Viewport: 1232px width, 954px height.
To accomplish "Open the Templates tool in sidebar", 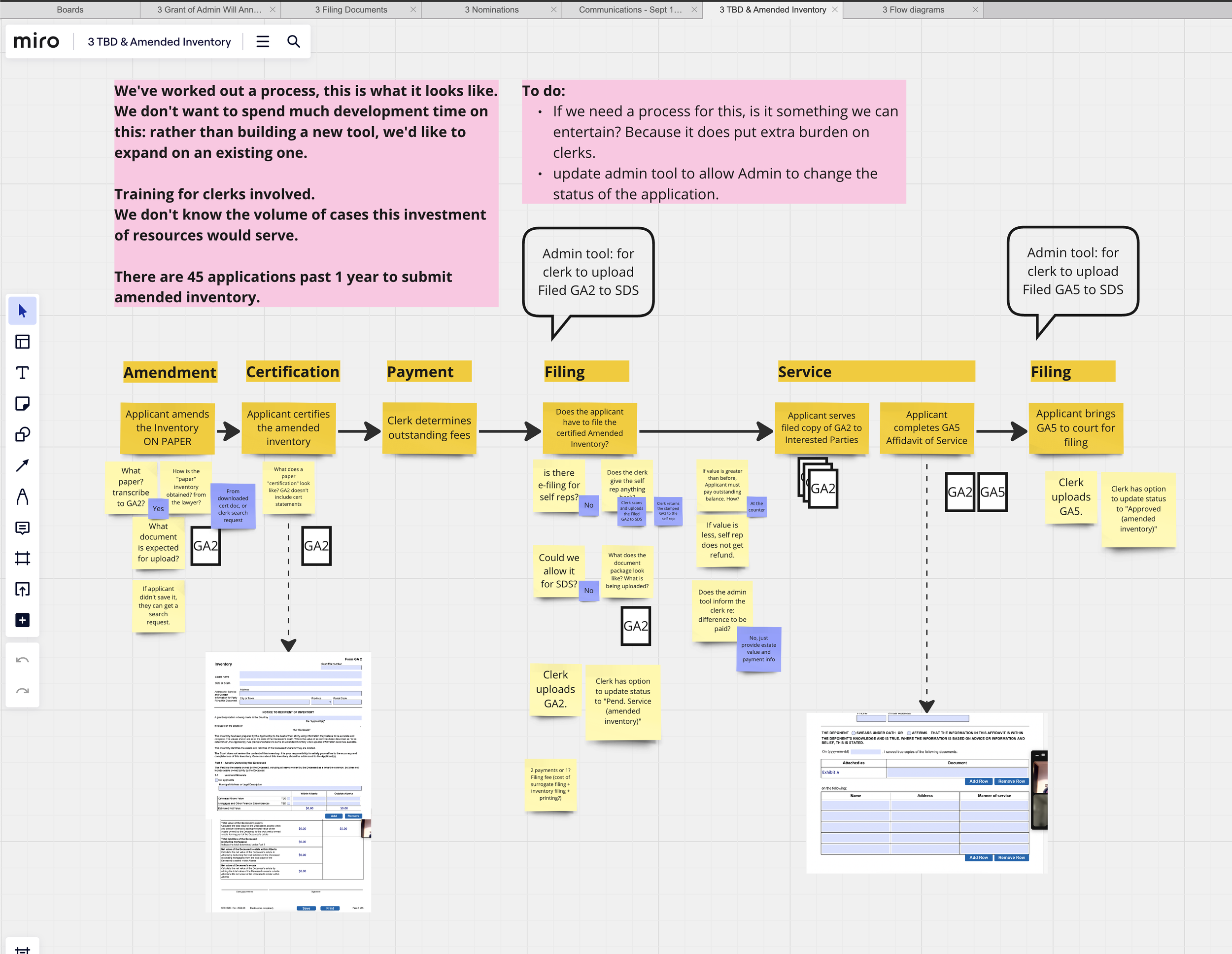I will click(x=23, y=342).
